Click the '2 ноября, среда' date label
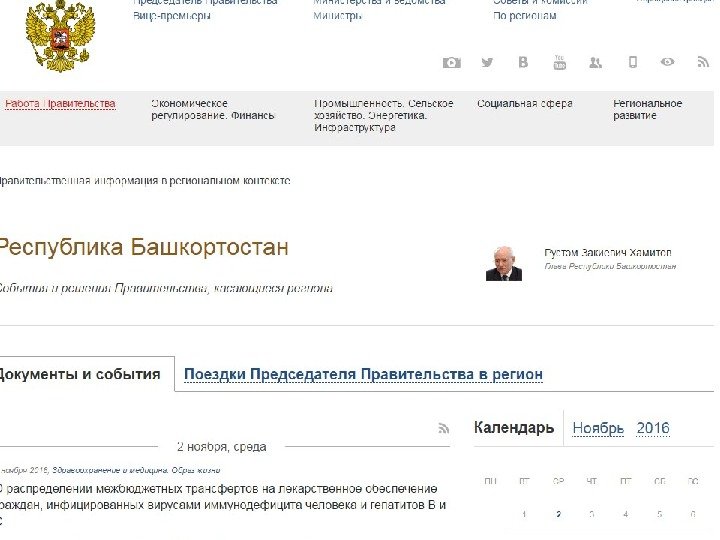This screenshot has height=540, width=720. click(221, 447)
